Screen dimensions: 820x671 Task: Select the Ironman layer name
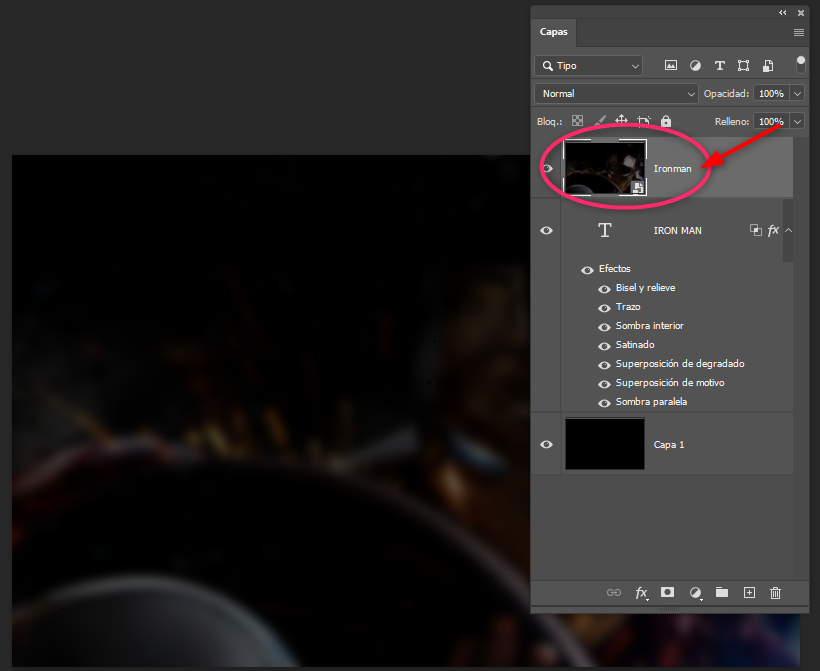672,168
